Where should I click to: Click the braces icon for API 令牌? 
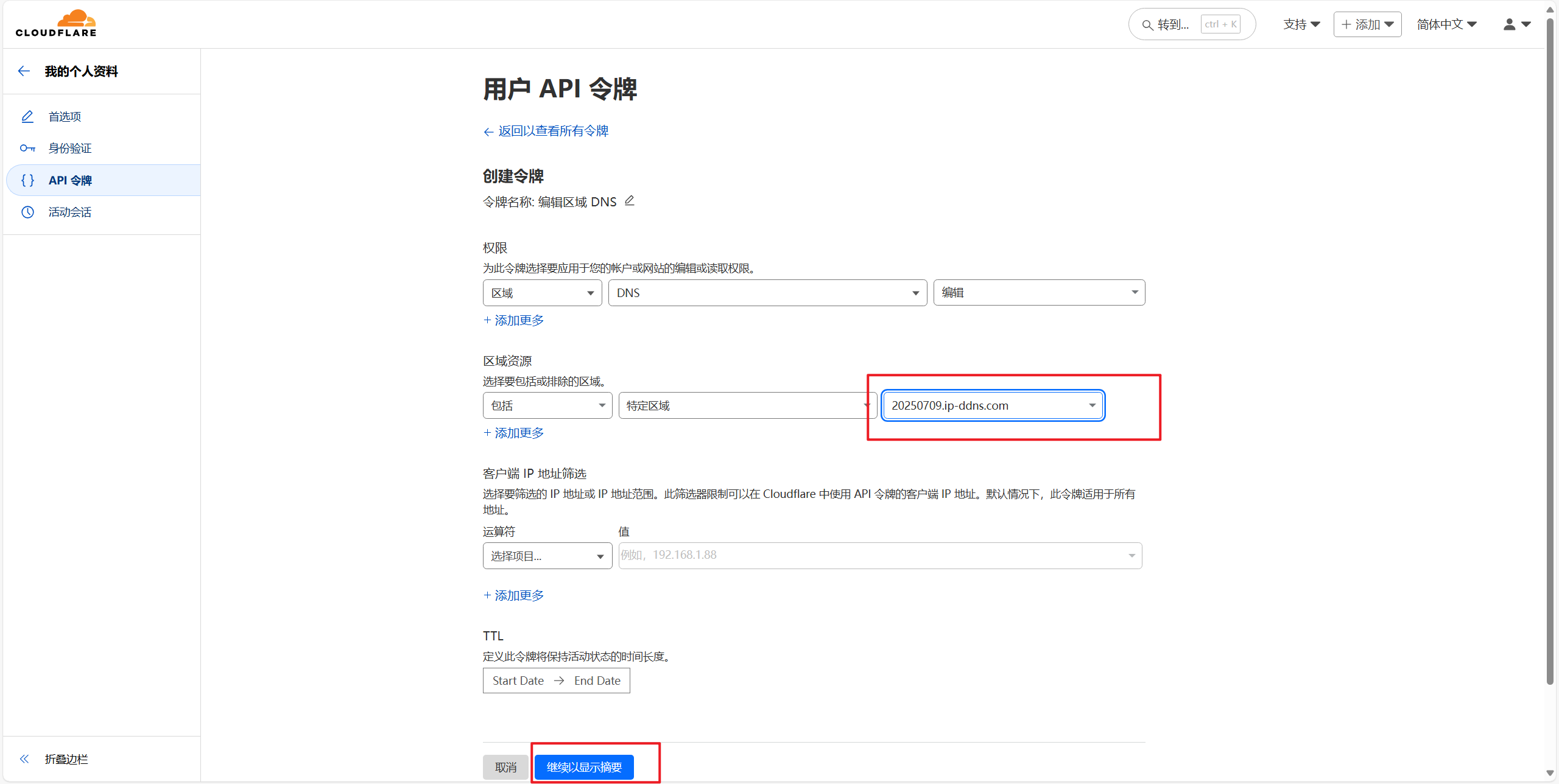click(27, 180)
